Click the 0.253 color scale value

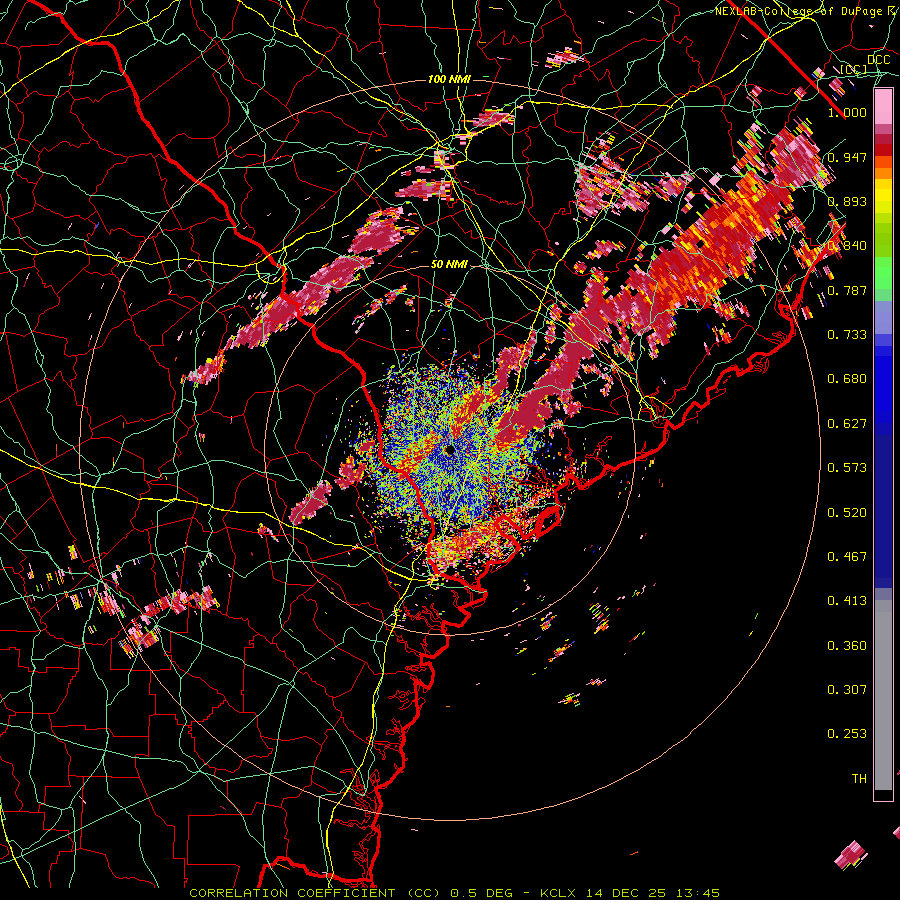[x=847, y=734]
